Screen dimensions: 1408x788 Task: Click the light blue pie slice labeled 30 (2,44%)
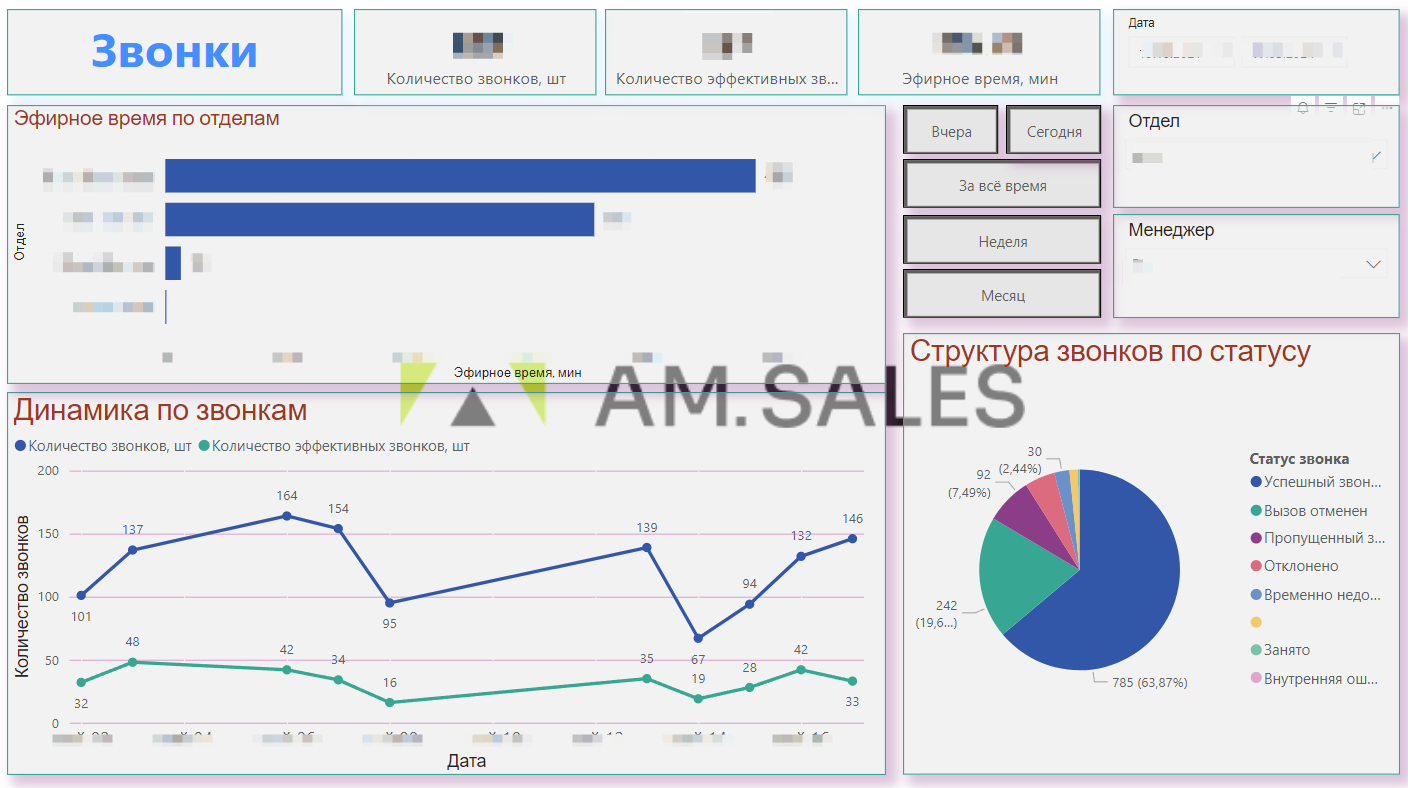point(1066,495)
